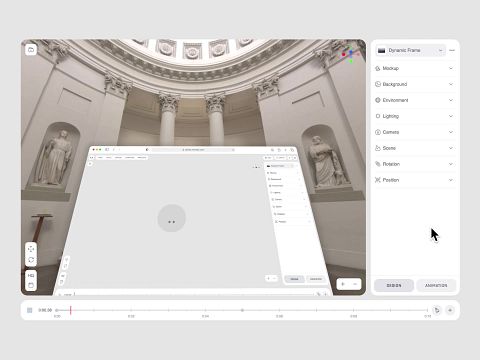Click the zoom out minus button
Screen dimensions: 480x360
[x=355, y=284]
